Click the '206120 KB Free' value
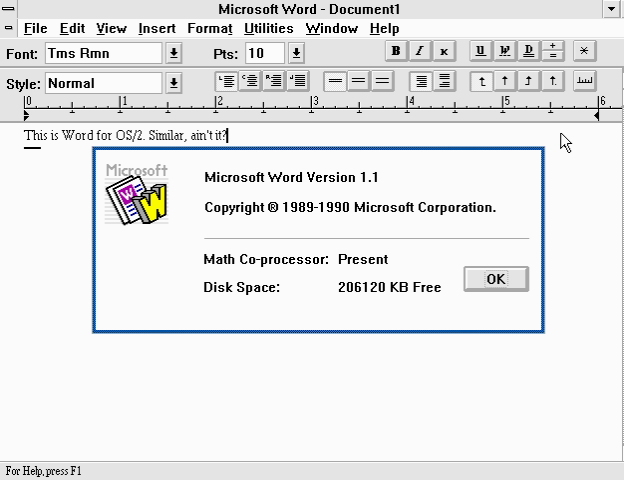624x480 pixels. coord(390,287)
